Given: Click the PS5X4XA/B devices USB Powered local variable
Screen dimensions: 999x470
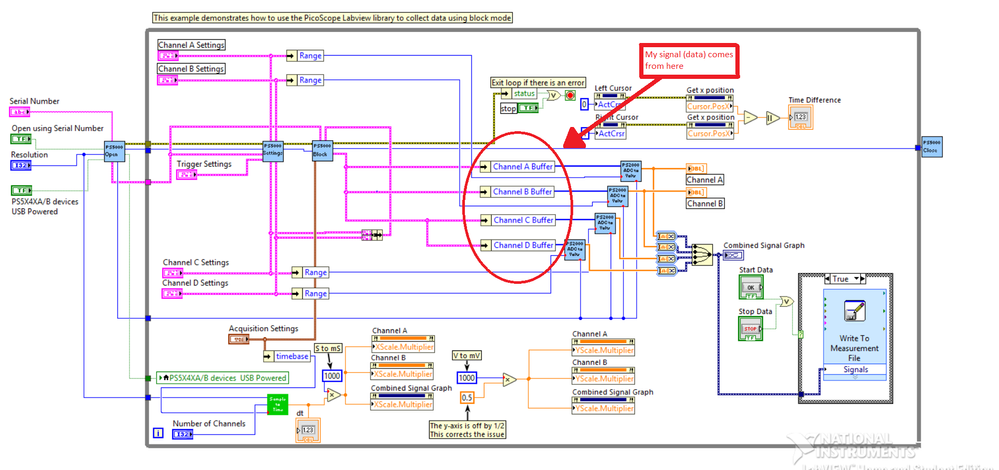Looking at the screenshot, I should pyautogui.click(x=222, y=378).
